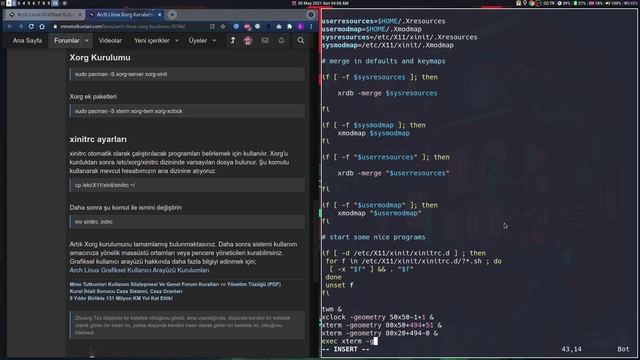The image size is (640, 360).
Task: Click the 'twm &' line in the terminal
Action: (332, 309)
